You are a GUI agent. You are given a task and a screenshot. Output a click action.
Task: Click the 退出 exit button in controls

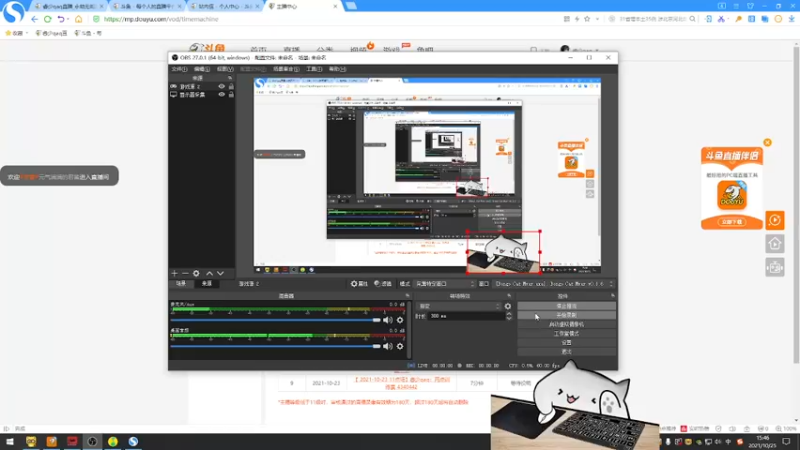pyautogui.click(x=566, y=352)
